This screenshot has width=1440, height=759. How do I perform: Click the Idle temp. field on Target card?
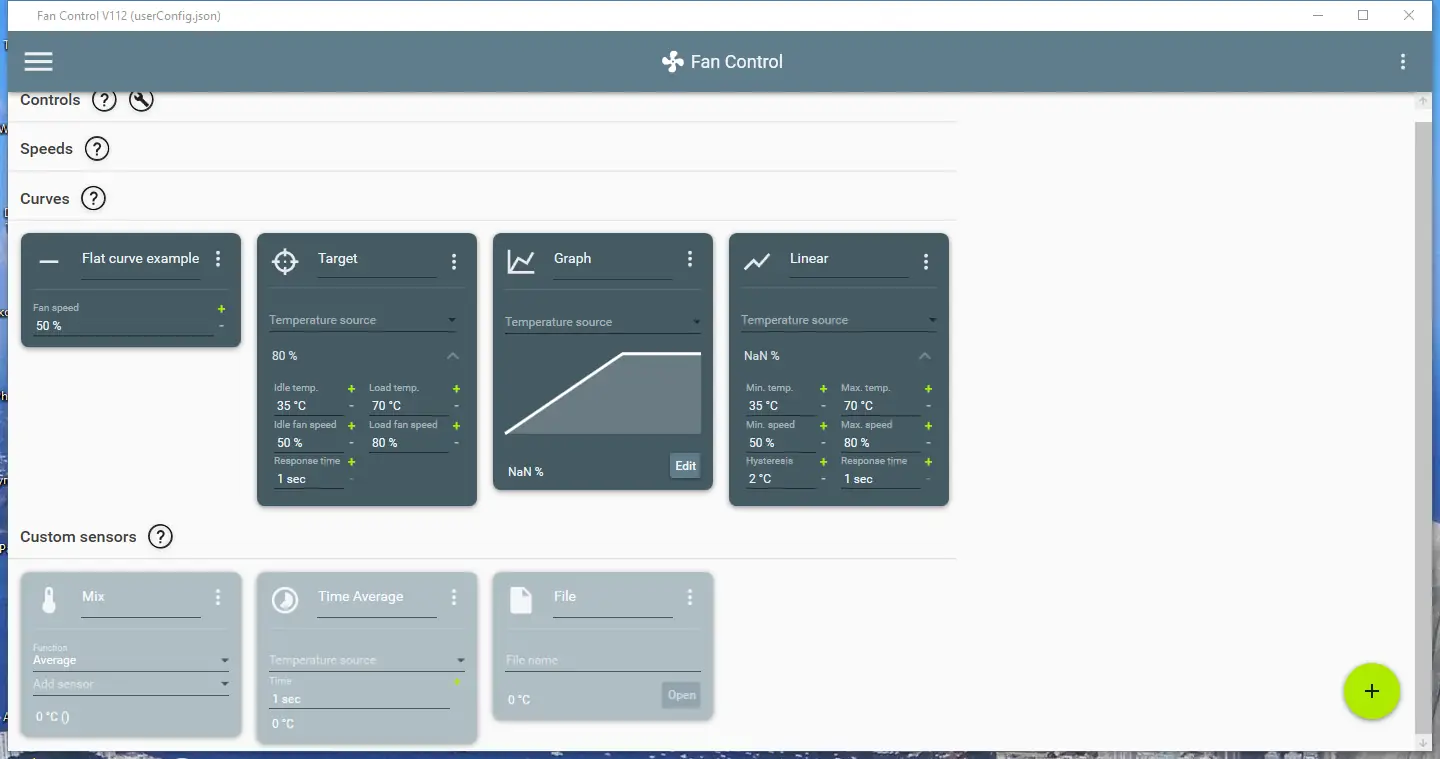[308, 406]
